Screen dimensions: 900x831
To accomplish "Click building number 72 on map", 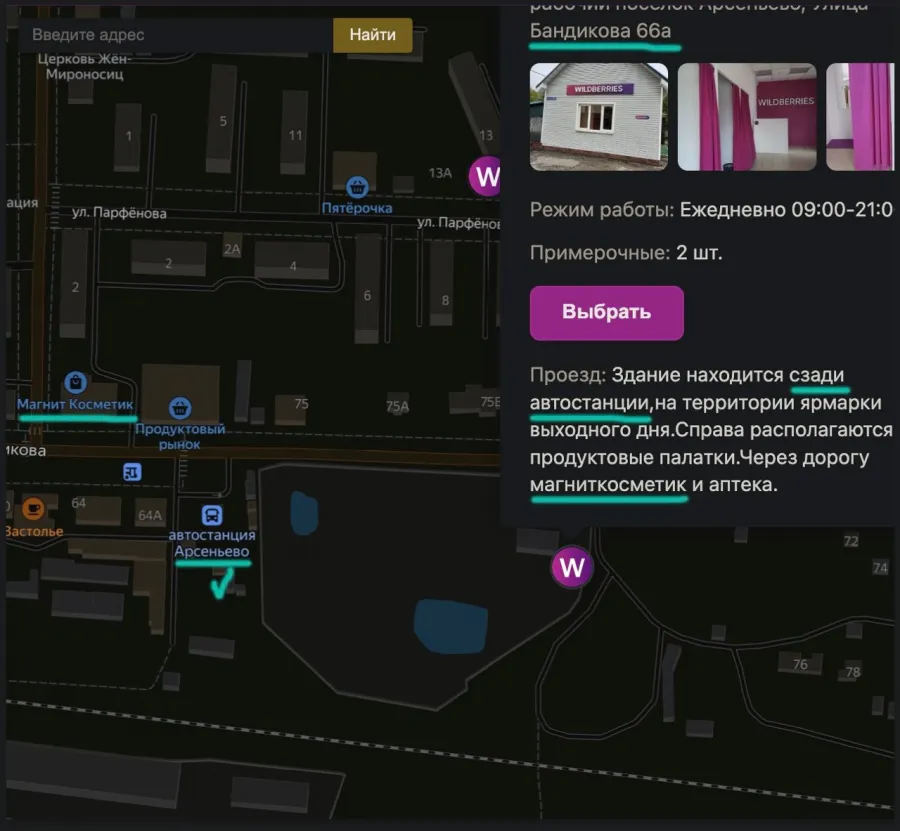I will pos(851,541).
